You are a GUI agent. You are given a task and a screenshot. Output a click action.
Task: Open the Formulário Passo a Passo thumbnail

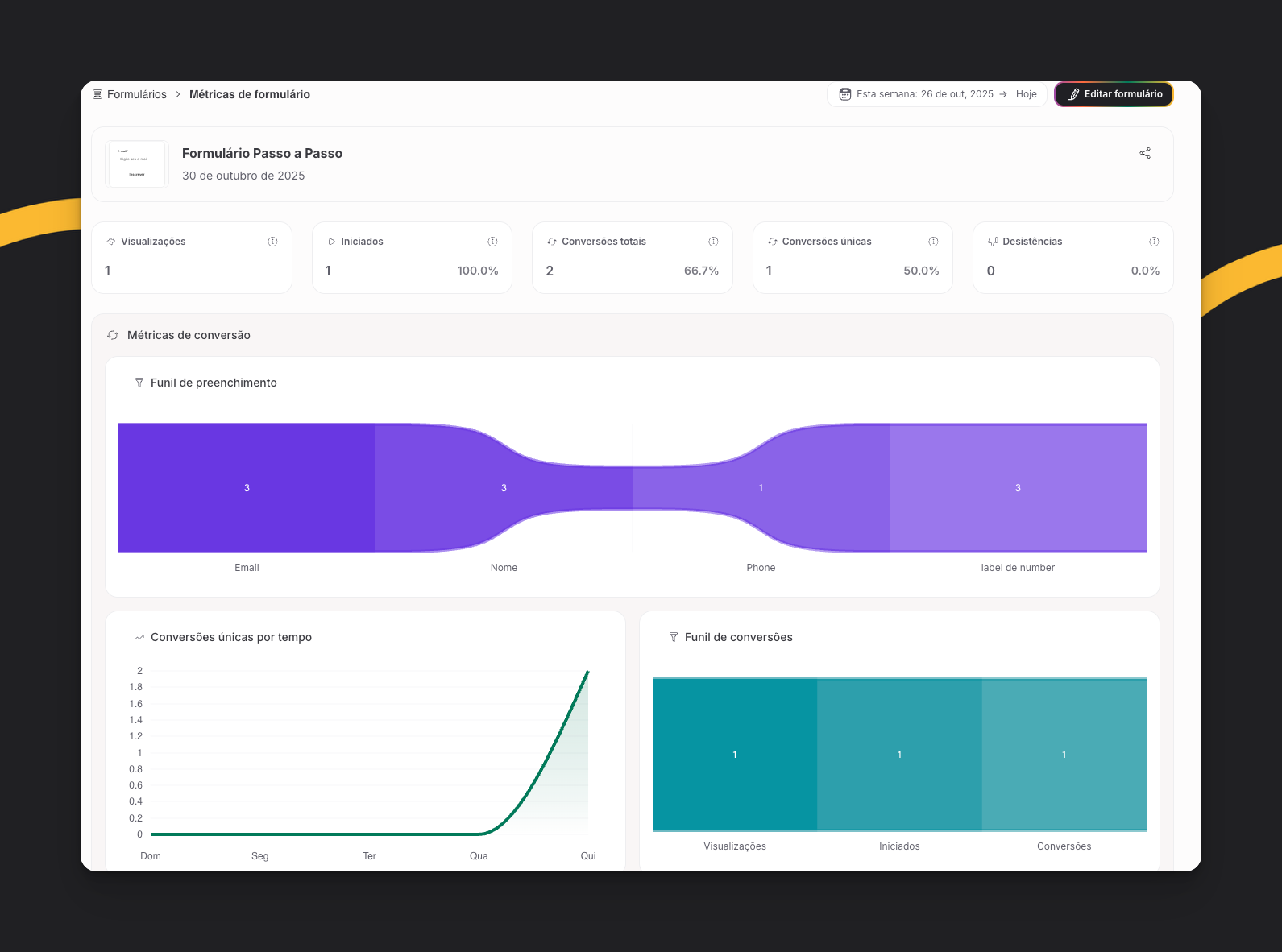coord(137,164)
